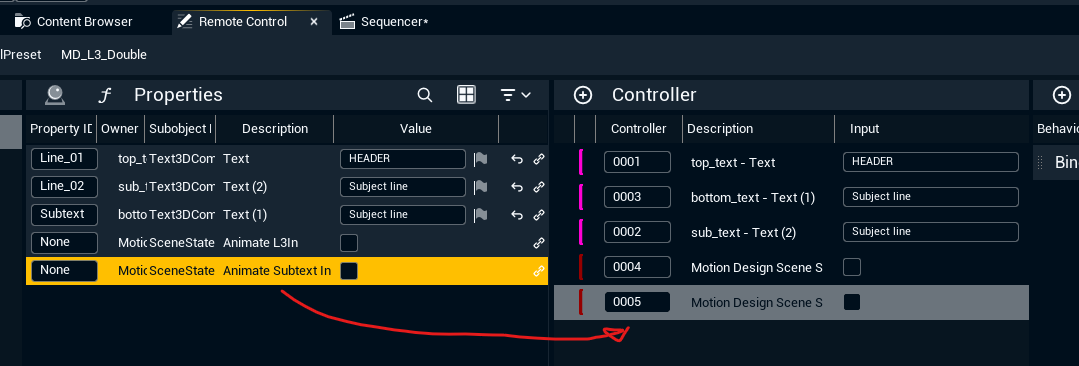Click the link icon in Line_01 row

coord(539,159)
